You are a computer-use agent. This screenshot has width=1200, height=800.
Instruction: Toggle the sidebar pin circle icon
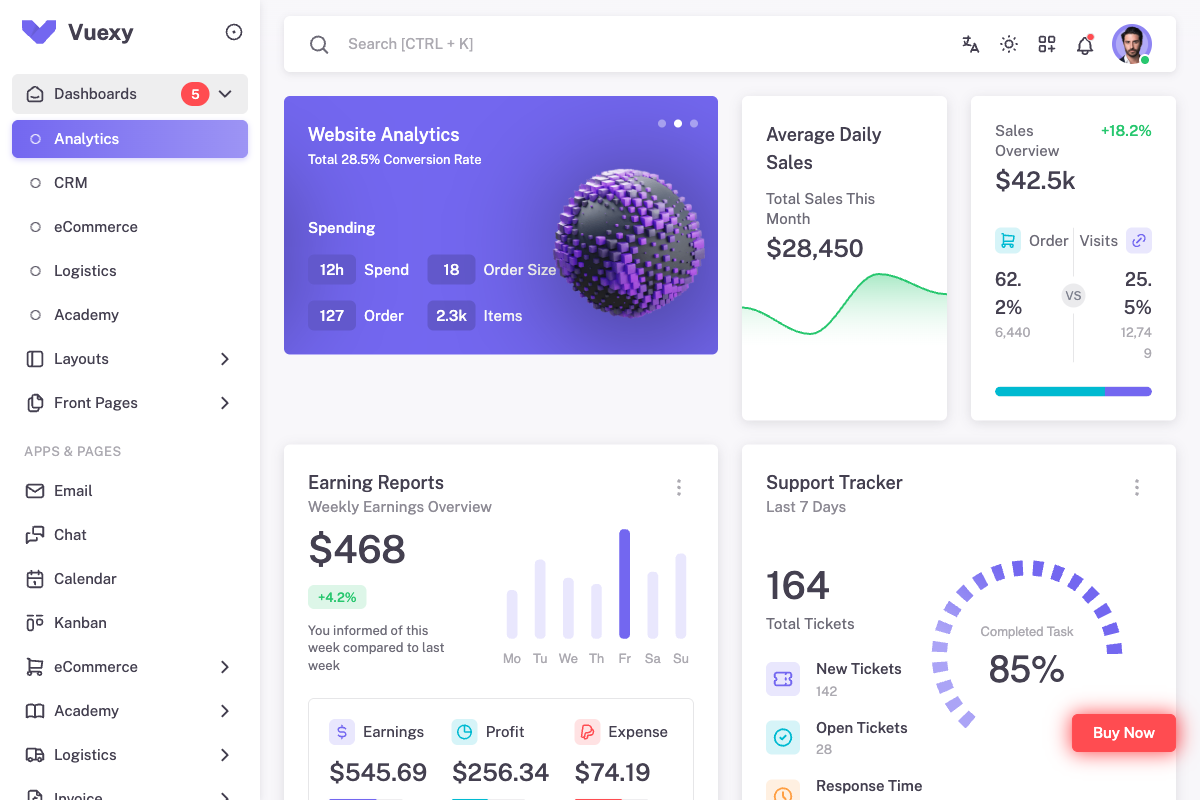click(x=233, y=31)
